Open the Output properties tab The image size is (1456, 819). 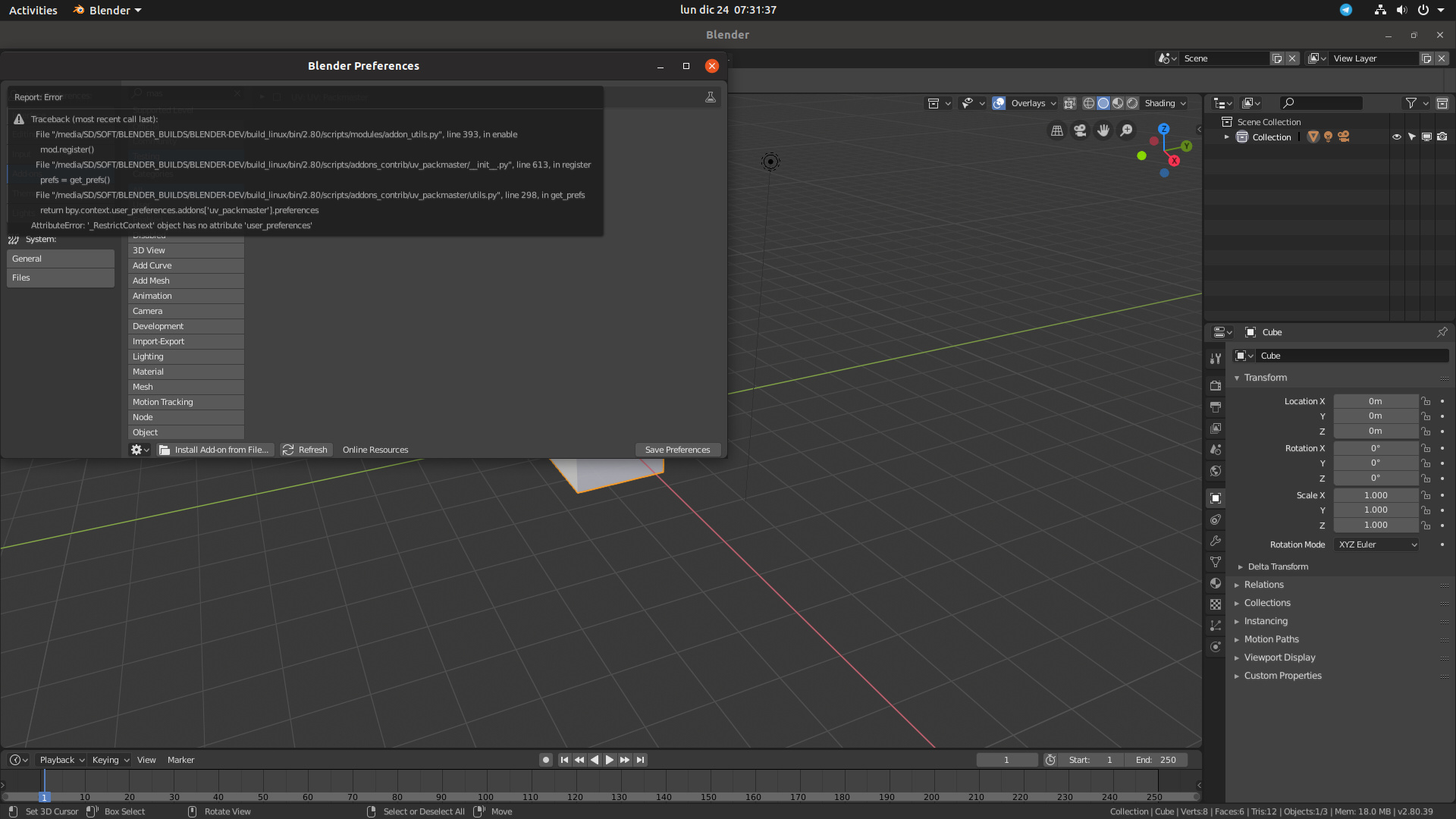tap(1216, 407)
